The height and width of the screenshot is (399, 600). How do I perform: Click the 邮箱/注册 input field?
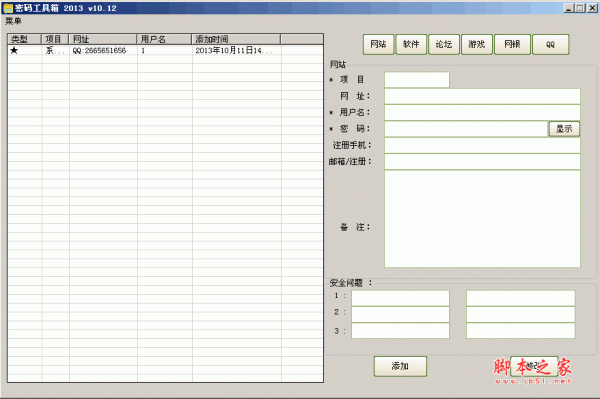[482, 161]
